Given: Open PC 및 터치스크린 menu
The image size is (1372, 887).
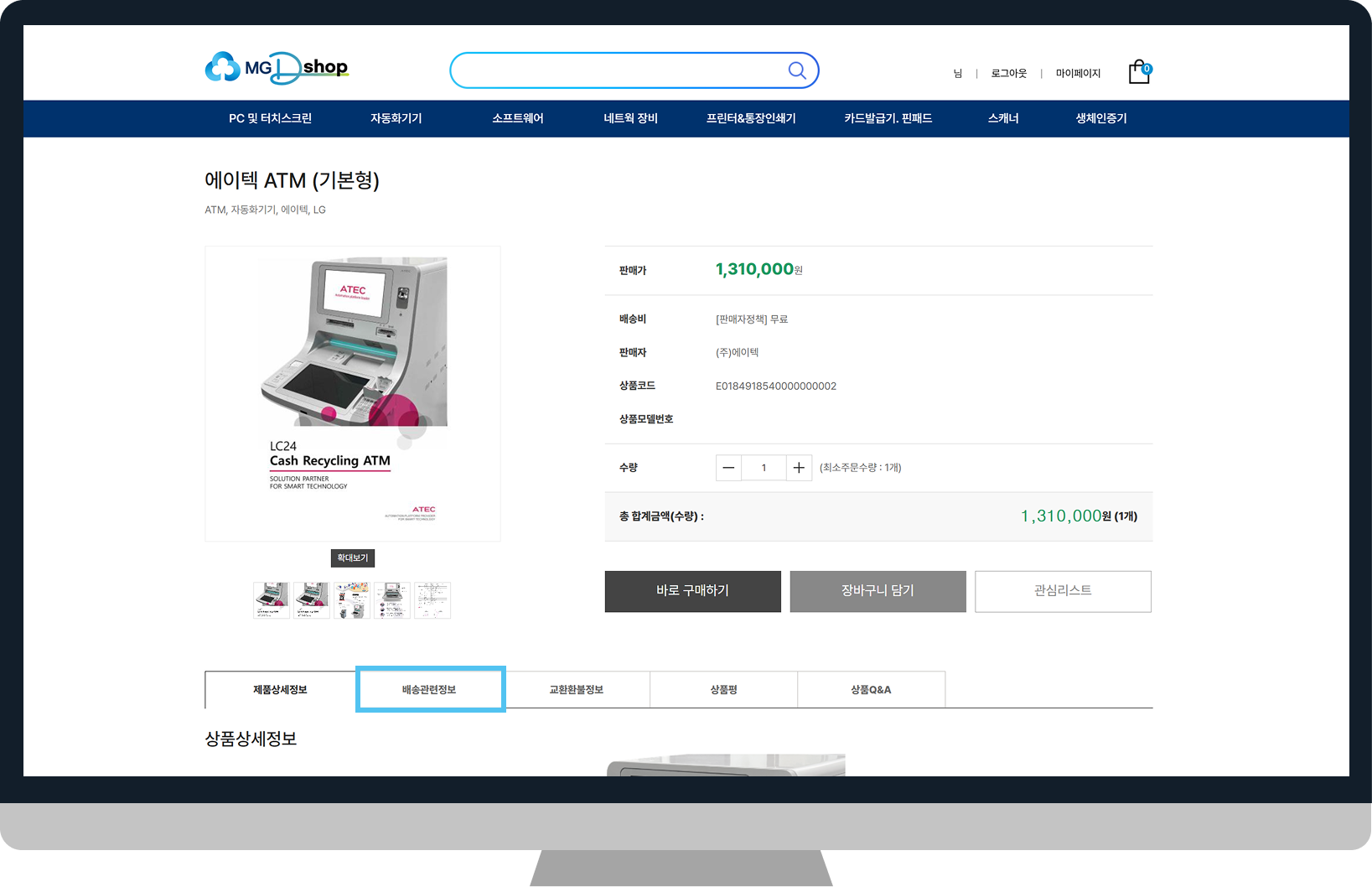Looking at the screenshot, I should 270,118.
